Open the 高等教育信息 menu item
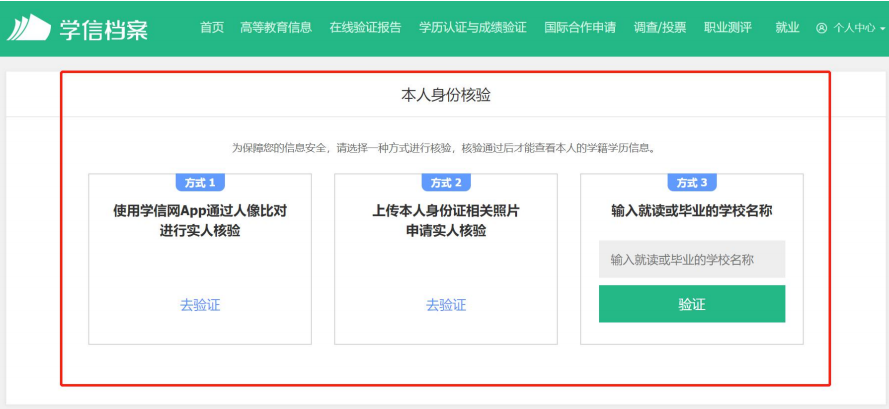889x409 pixels. coord(276,28)
